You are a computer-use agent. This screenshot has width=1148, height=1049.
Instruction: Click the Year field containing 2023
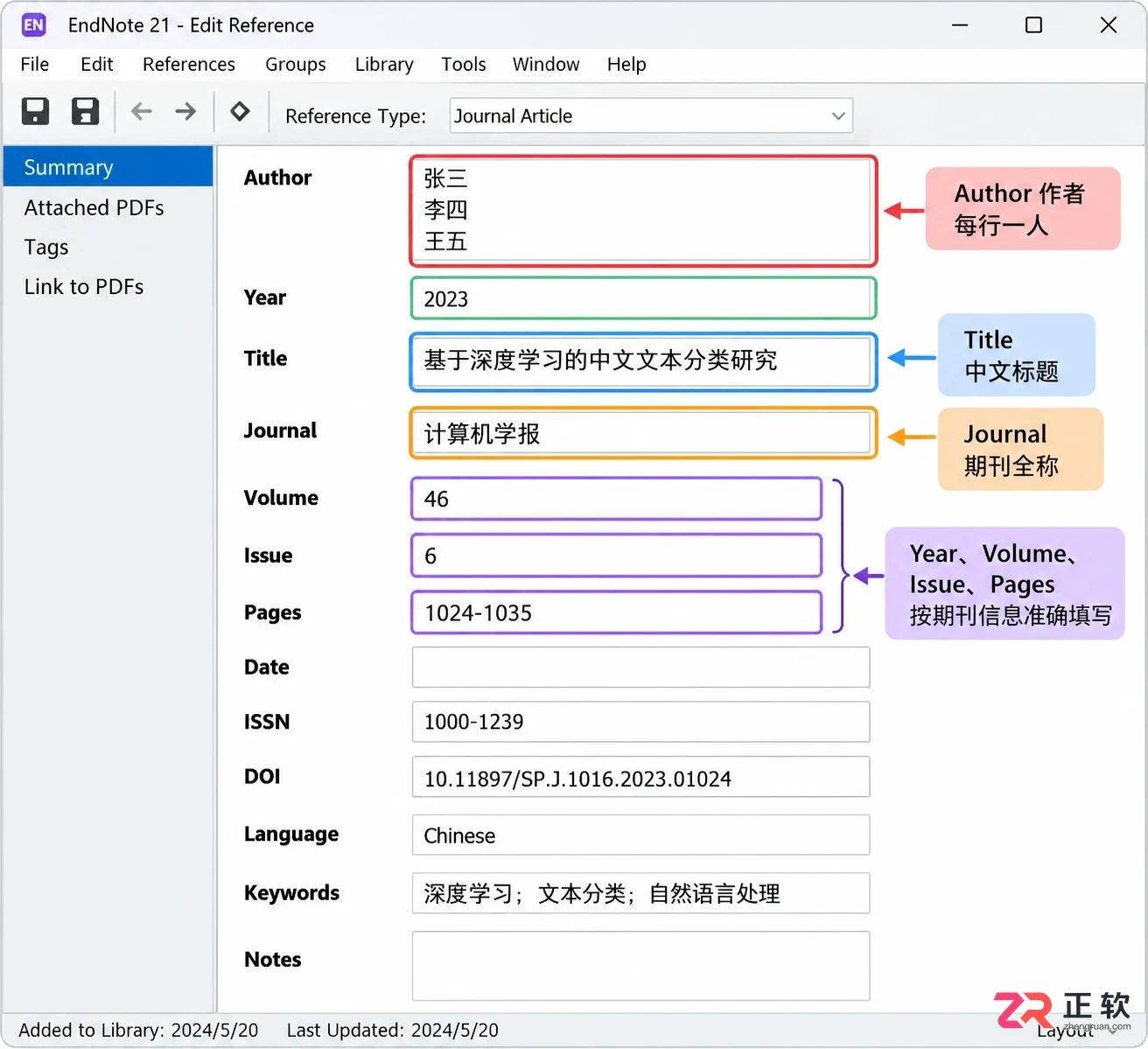tap(643, 298)
